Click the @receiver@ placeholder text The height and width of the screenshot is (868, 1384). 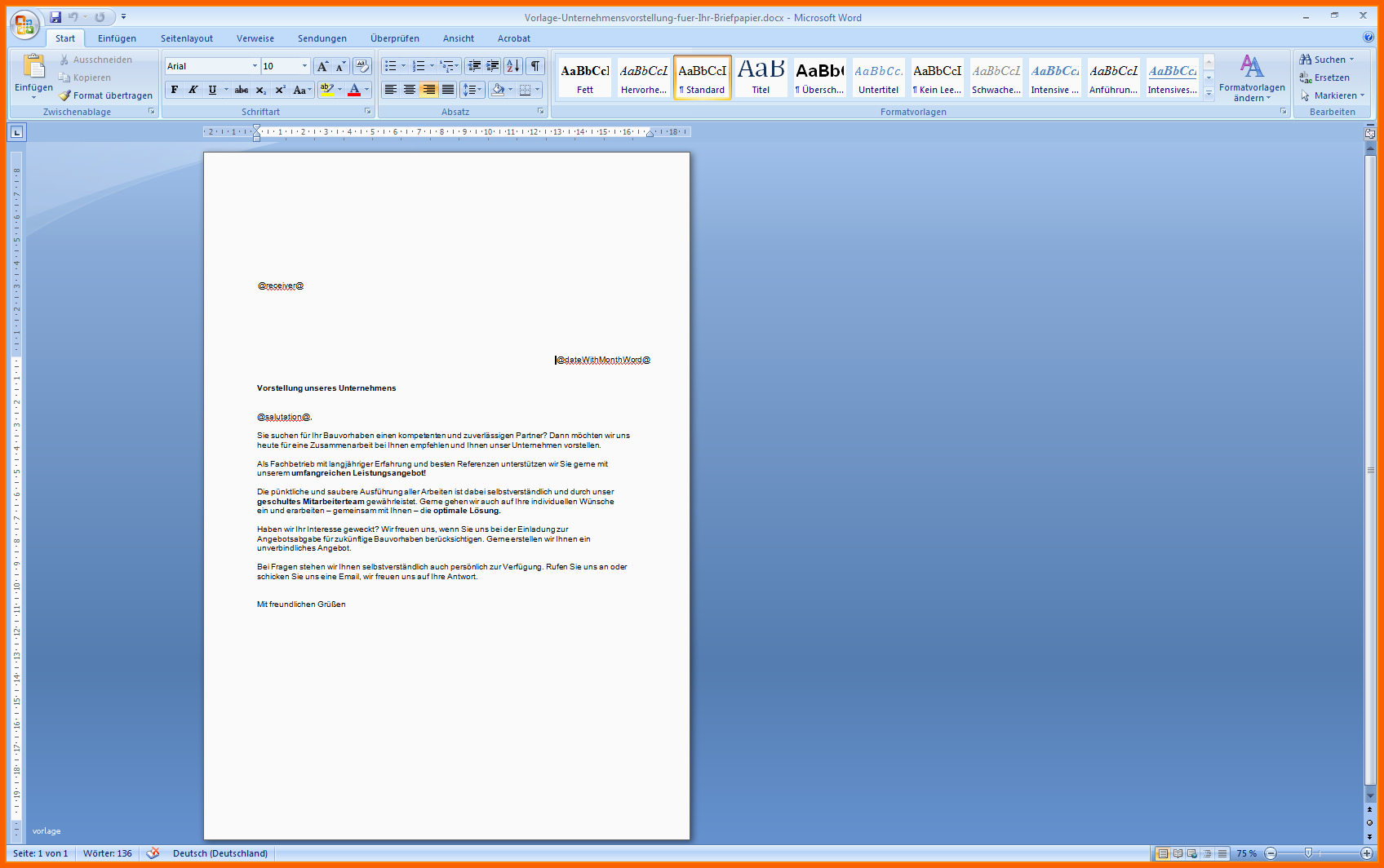tap(281, 286)
